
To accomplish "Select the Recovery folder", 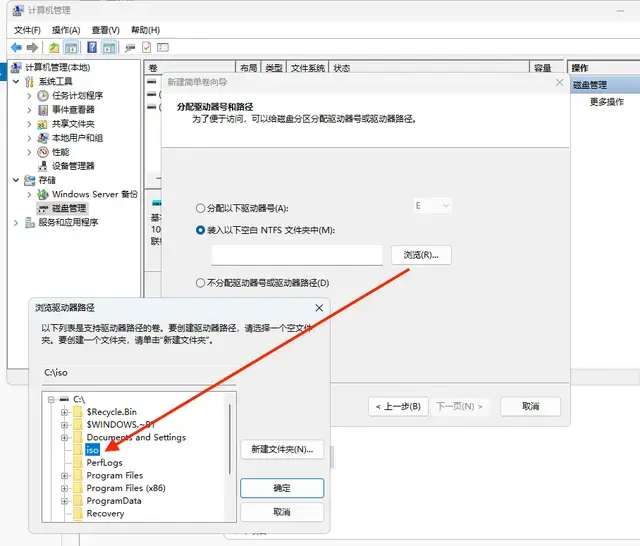I will [x=105, y=514].
